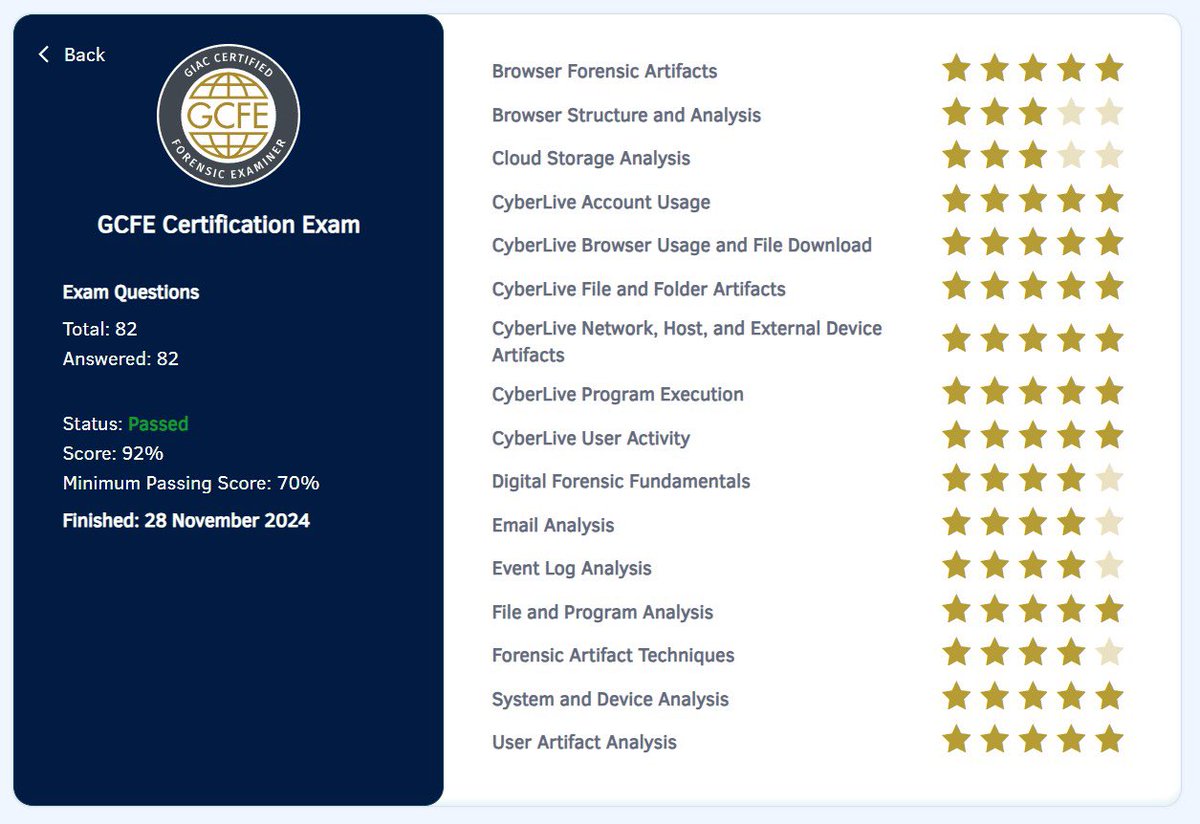Click faded fifth star of Event Log Analysis
This screenshot has width=1200, height=824.
tap(1109, 565)
